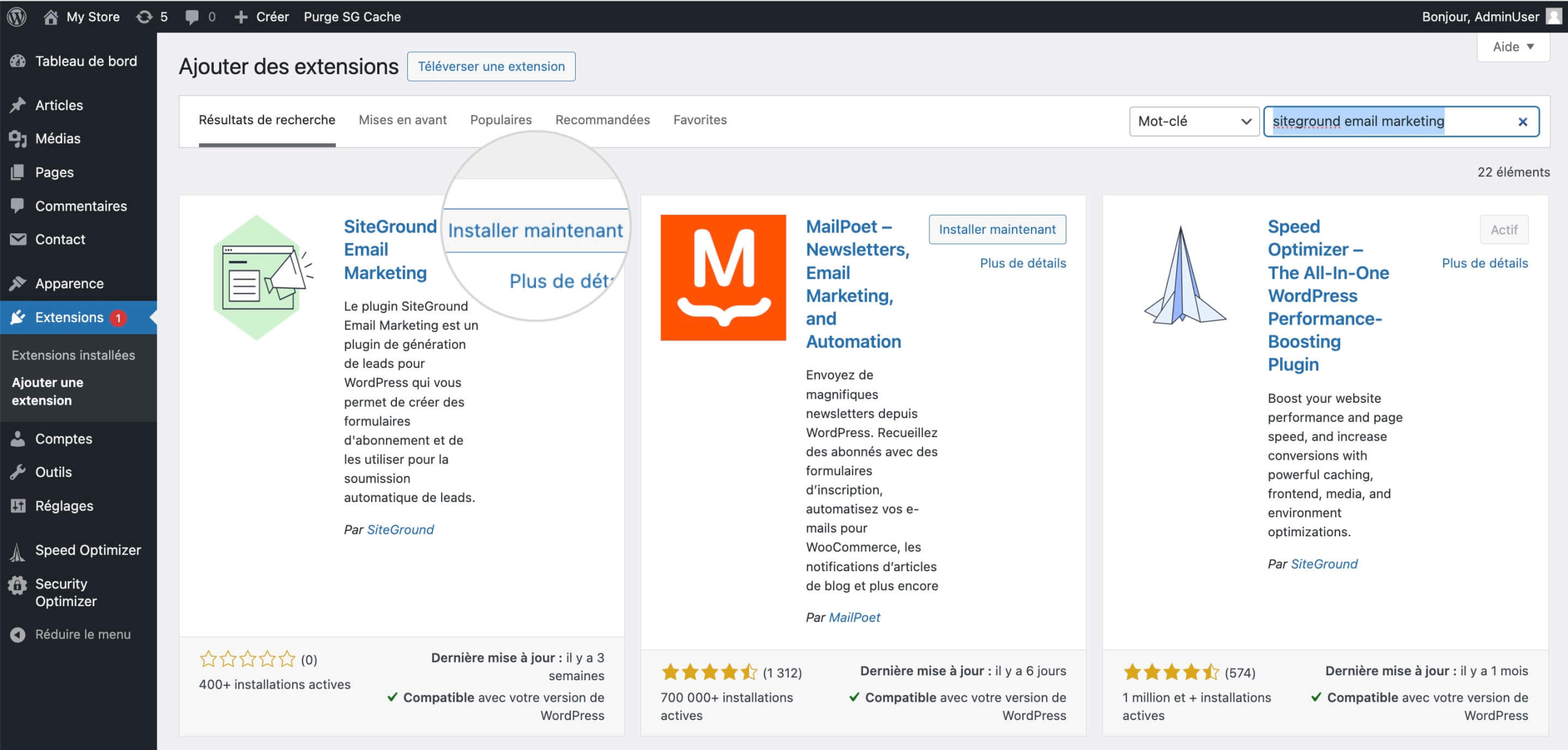Viewport: 1568px width, 750px height.
Task: Click the Réglages settings icon
Action: point(18,506)
